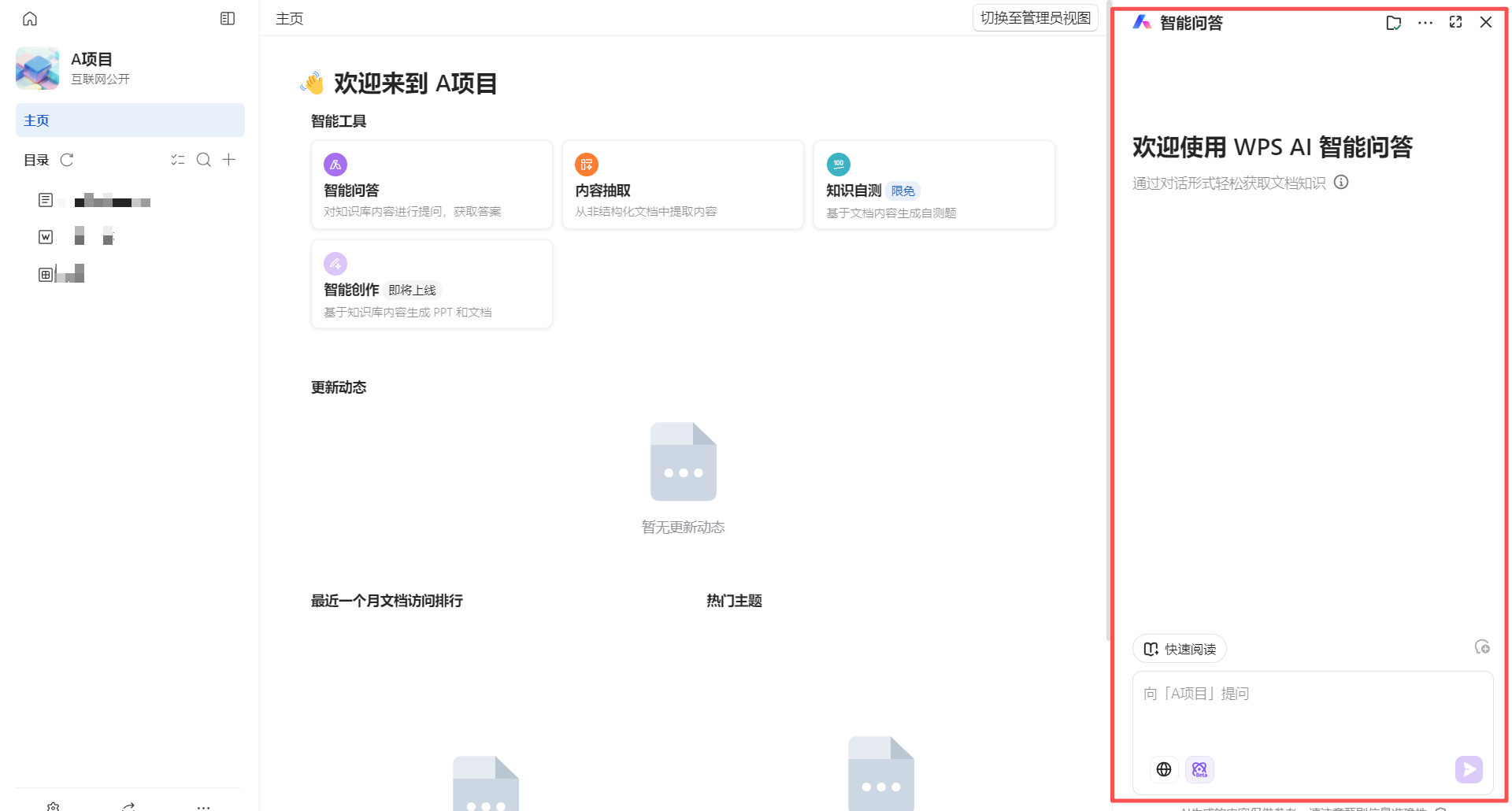Click the info icon next to 通过对话形式轻松获取文档知识
Viewport: 1512px width, 811px height.
[x=1341, y=183]
